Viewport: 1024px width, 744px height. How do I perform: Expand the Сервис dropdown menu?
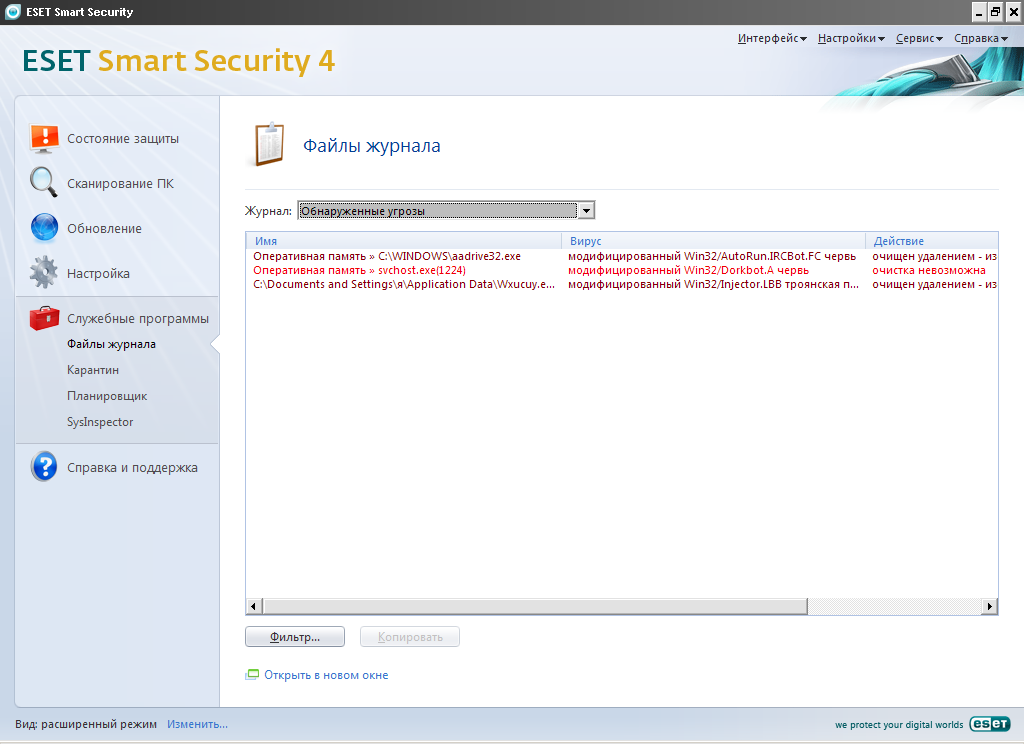(919, 38)
